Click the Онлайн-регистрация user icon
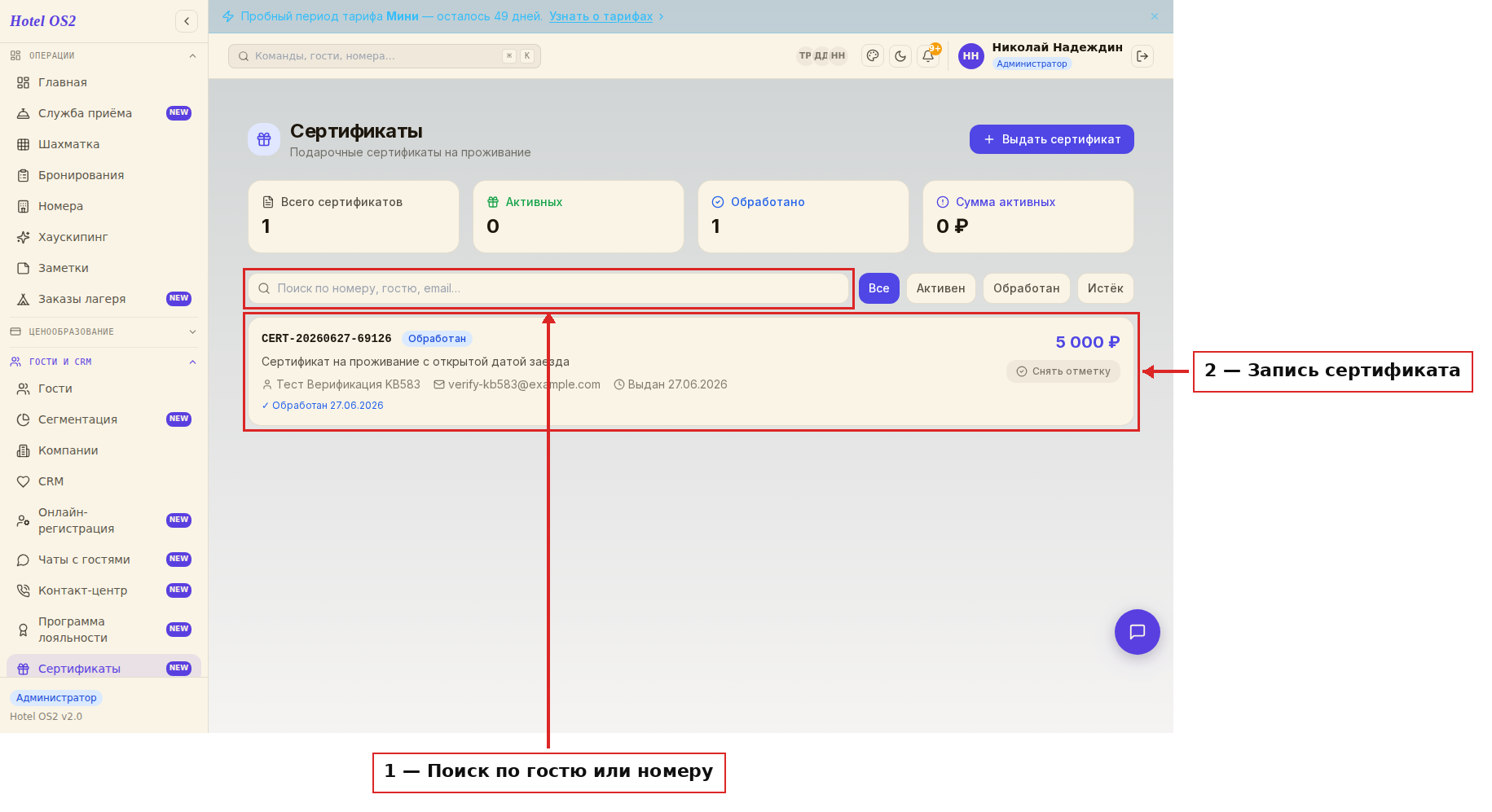Viewport: 1492px width, 812px height. (x=24, y=520)
